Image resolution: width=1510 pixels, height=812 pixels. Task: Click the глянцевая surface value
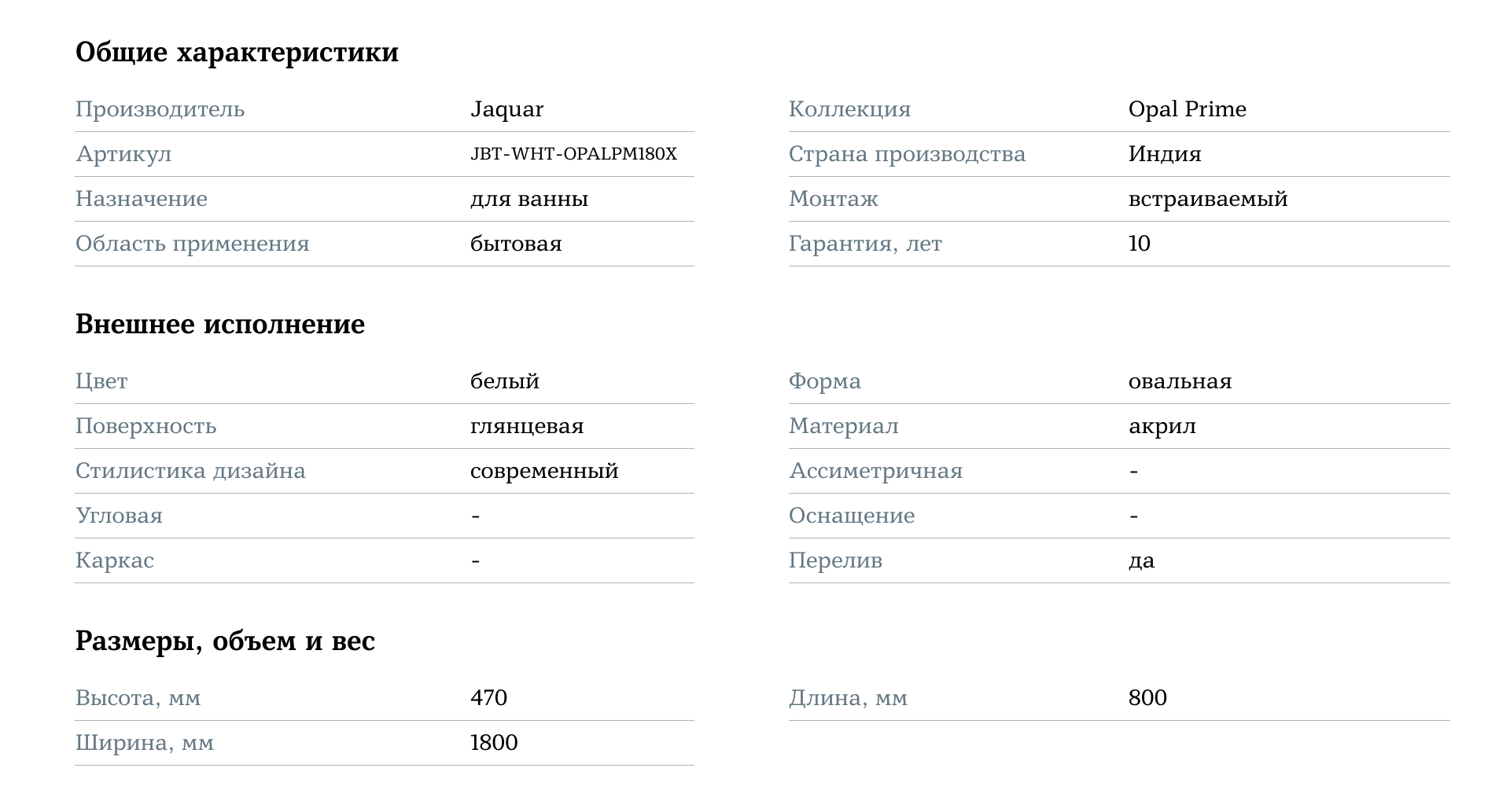(x=526, y=426)
